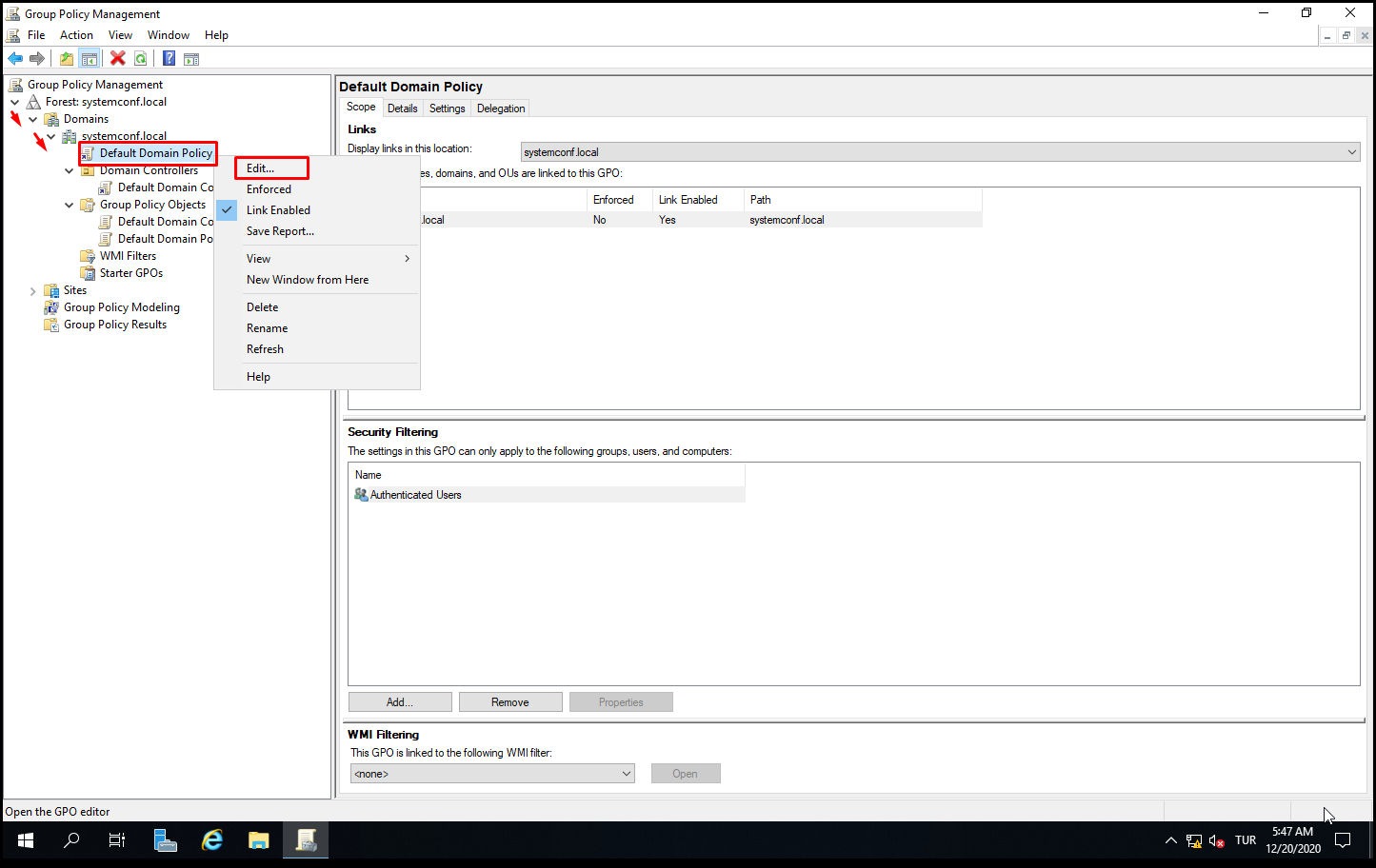Sort links by the Link Enabled column header

click(698, 200)
